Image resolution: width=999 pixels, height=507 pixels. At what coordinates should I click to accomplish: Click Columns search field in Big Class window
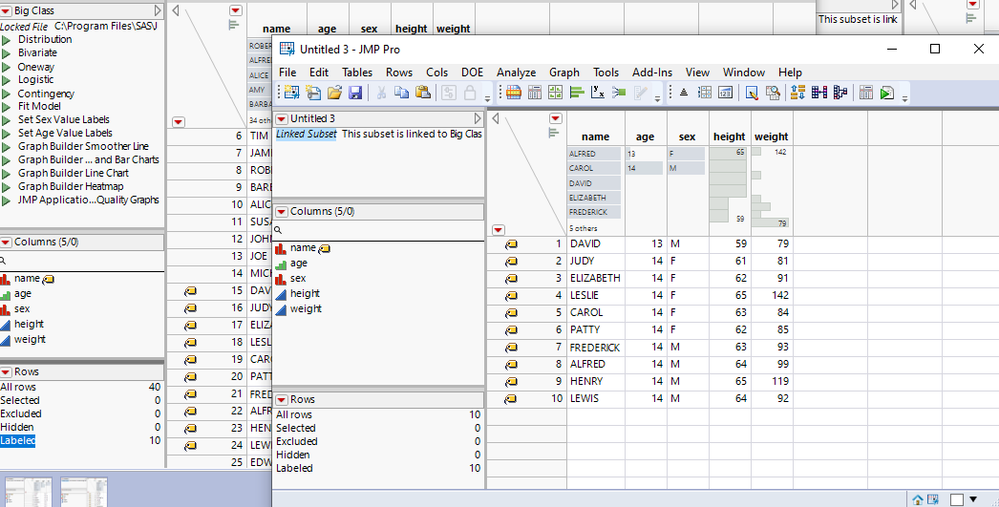[x=82, y=261]
